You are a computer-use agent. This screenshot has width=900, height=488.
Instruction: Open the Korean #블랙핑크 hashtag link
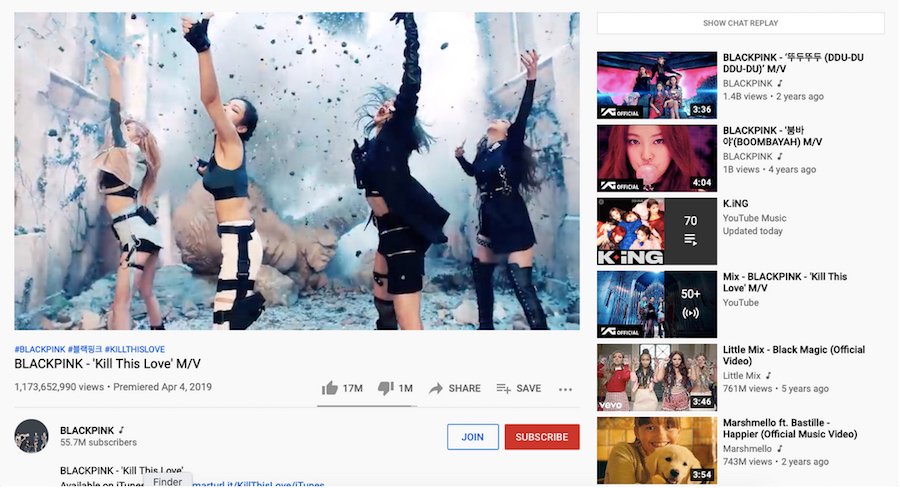click(x=85, y=349)
